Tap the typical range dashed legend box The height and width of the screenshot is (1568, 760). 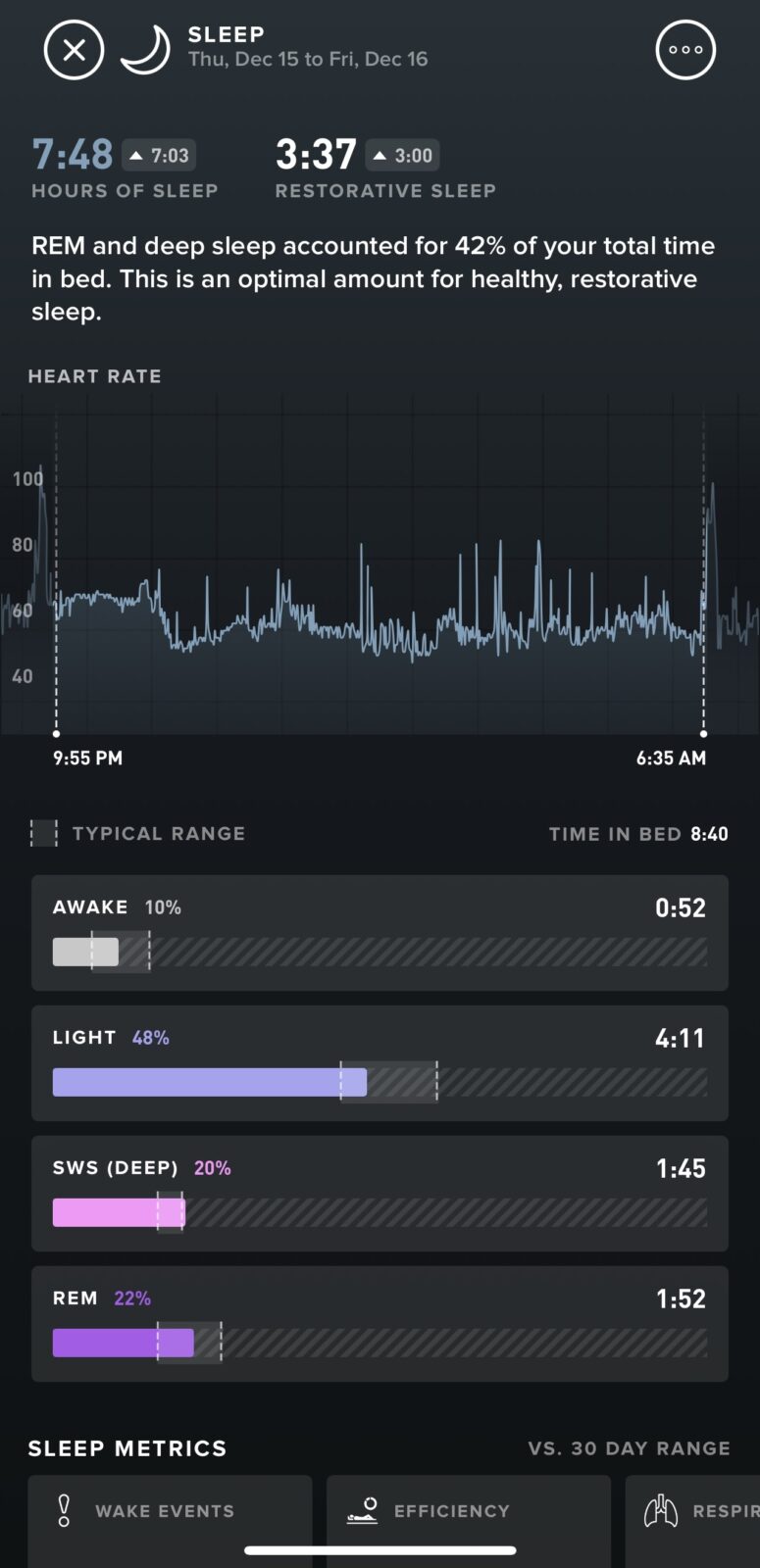[x=44, y=834]
